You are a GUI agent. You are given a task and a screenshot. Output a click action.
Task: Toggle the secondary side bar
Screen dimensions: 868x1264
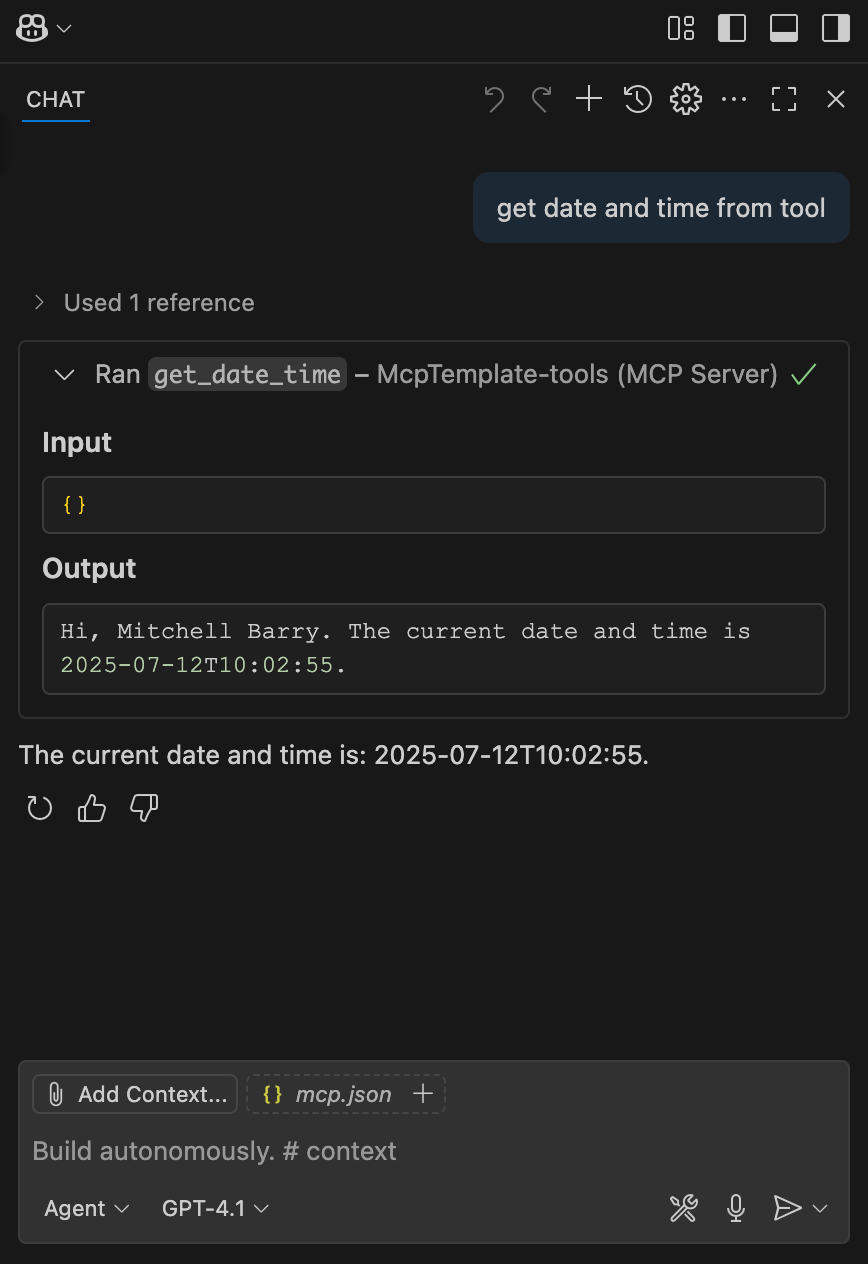click(x=835, y=28)
